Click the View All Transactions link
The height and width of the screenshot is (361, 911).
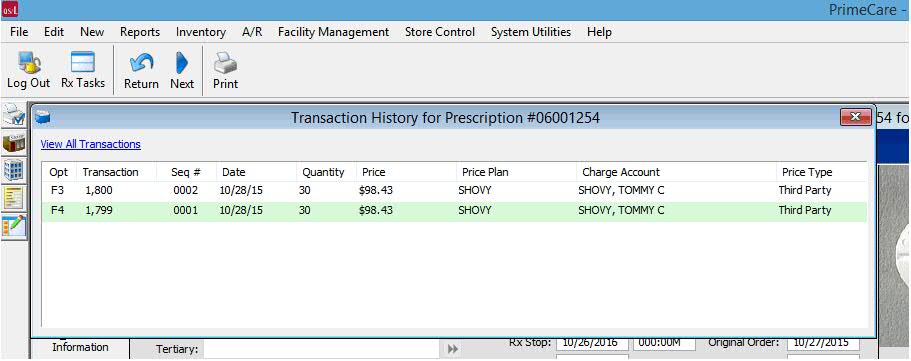[91, 144]
